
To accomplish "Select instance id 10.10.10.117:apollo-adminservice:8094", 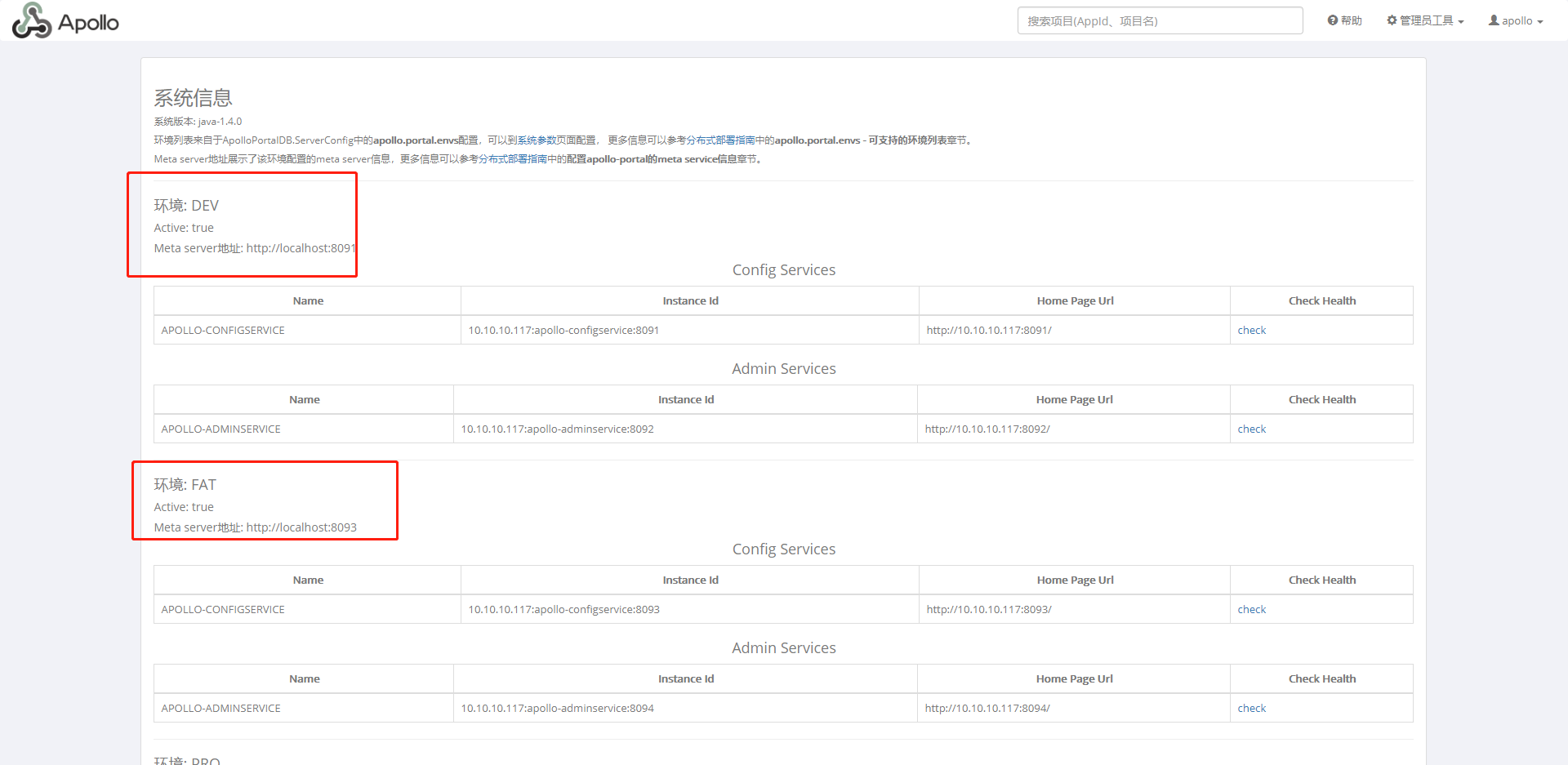I will pyautogui.click(x=557, y=708).
